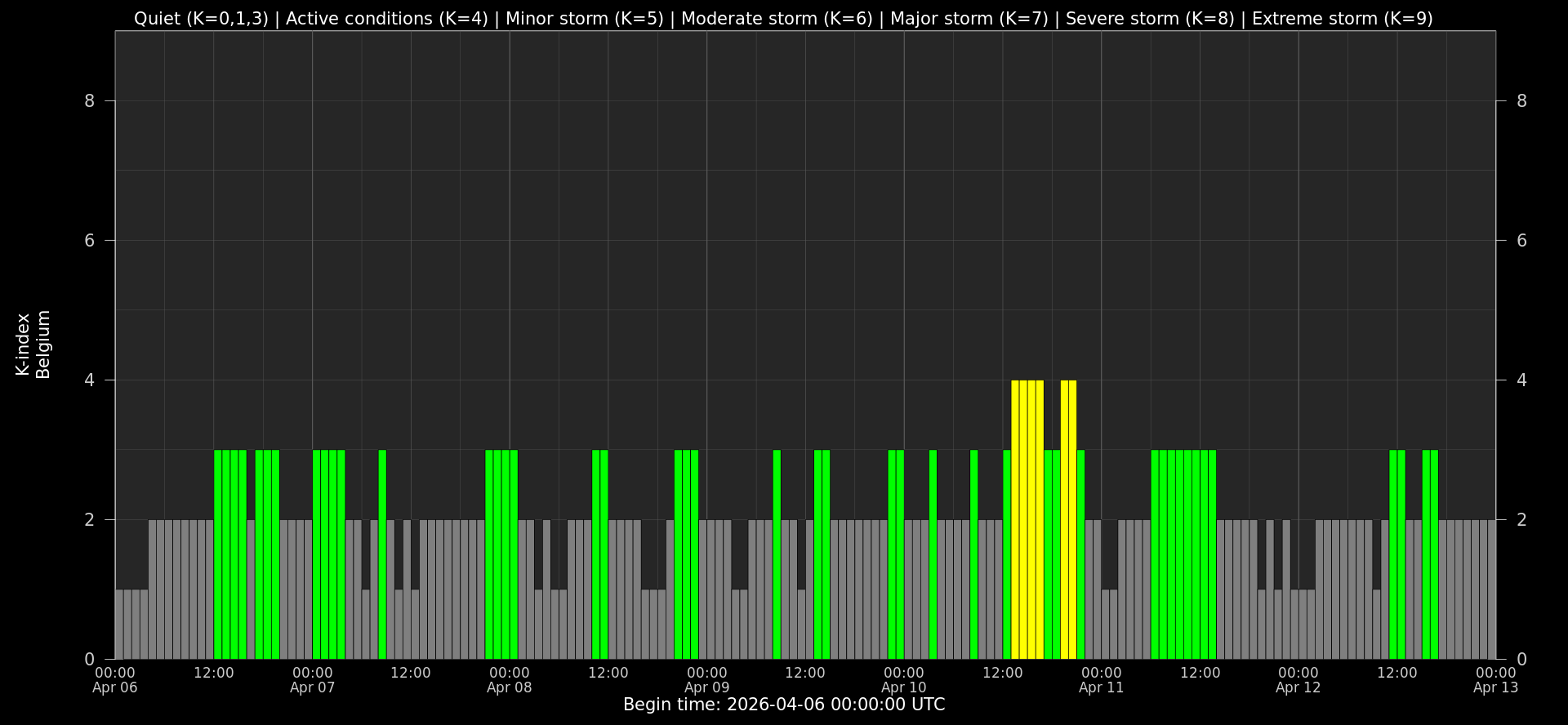Click the 'Begin time' caption below the chart

tap(783, 705)
